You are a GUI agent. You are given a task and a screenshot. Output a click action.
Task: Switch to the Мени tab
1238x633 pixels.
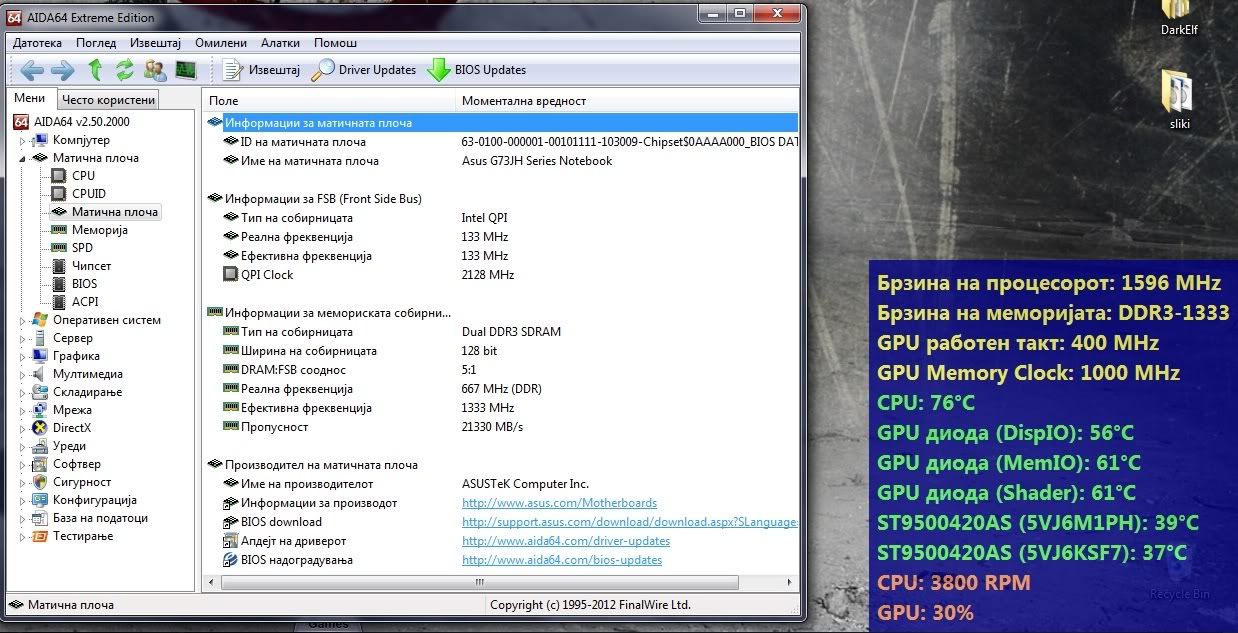point(30,98)
